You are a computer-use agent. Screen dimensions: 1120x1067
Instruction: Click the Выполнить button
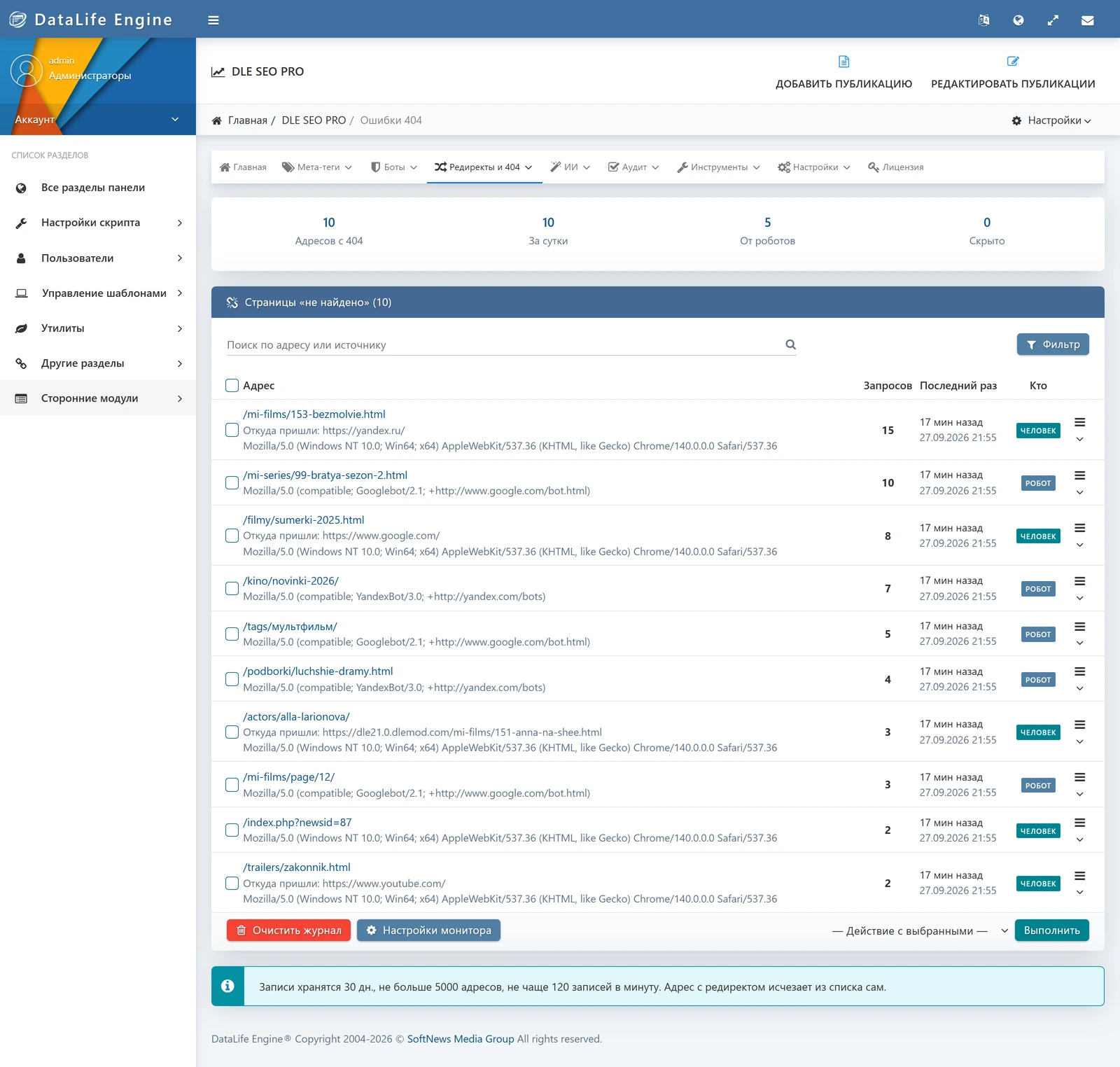(1052, 930)
